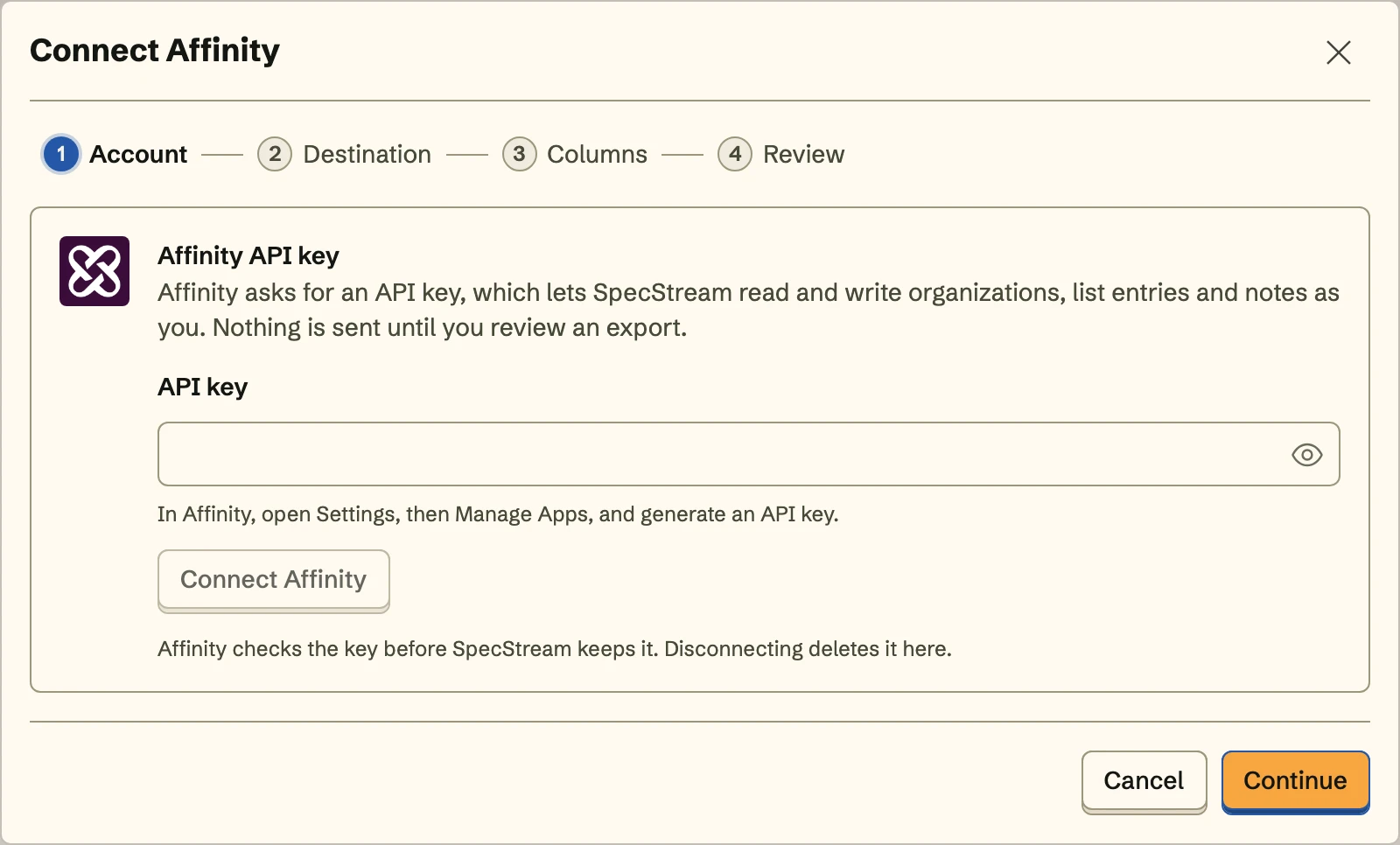Image resolution: width=1400 pixels, height=845 pixels.
Task: Close the Connect Affinity dialog
Action: [x=1338, y=52]
